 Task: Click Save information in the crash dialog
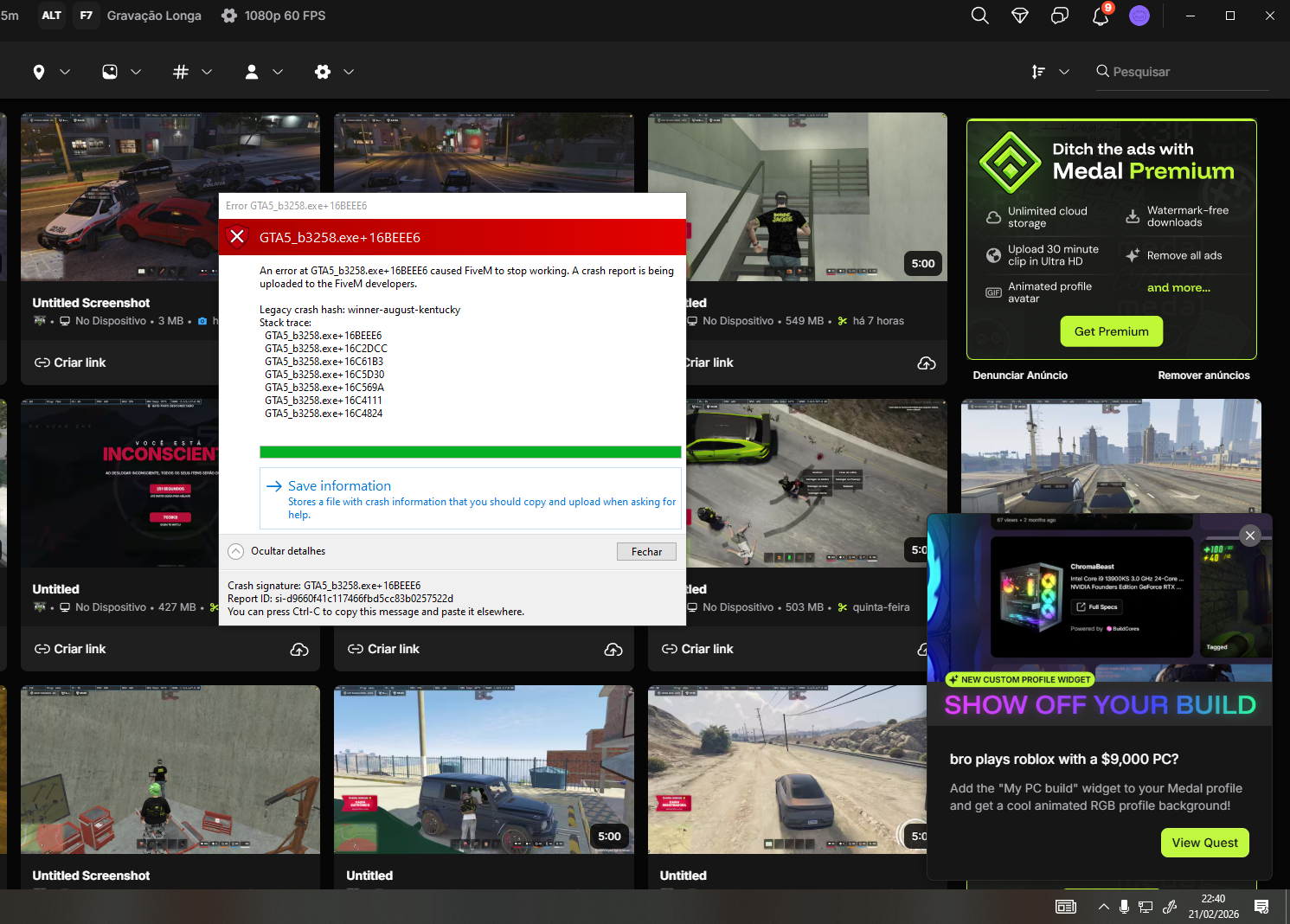coord(471,499)
